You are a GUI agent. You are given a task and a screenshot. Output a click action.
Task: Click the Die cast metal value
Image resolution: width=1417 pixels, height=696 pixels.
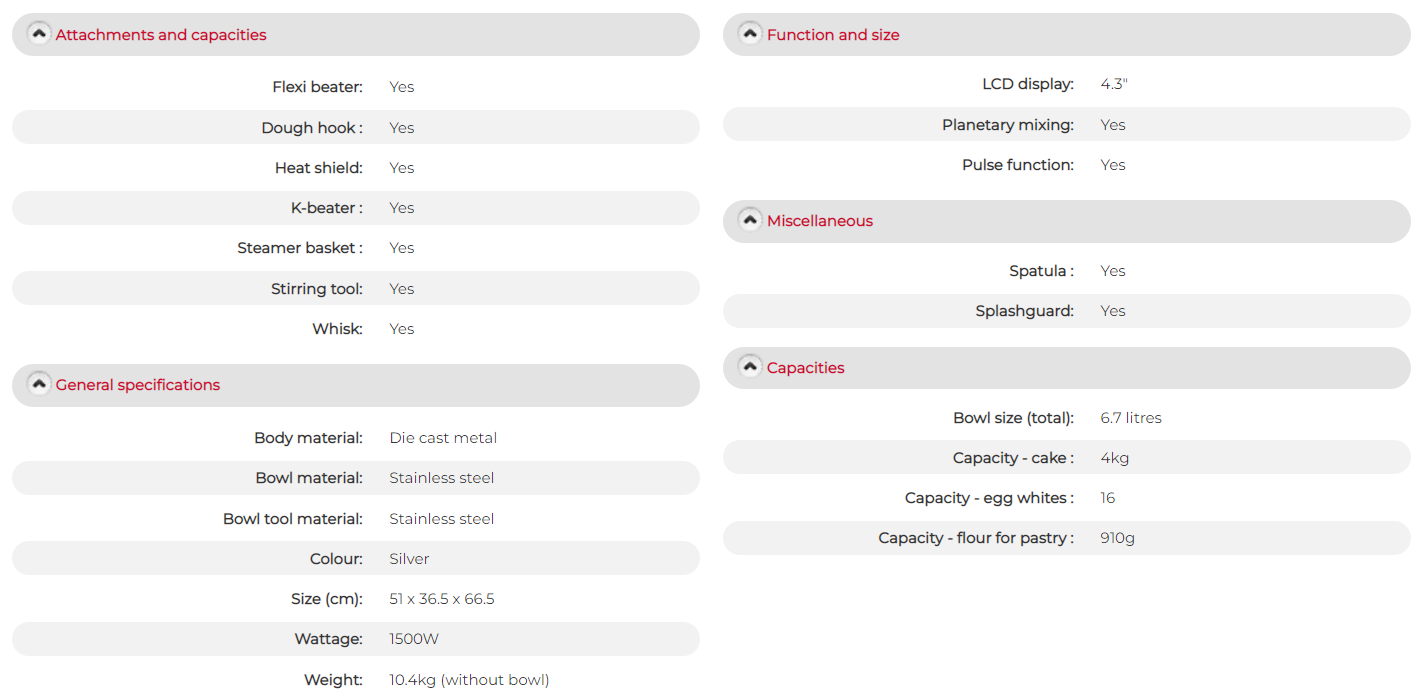[x=443, y=438]
